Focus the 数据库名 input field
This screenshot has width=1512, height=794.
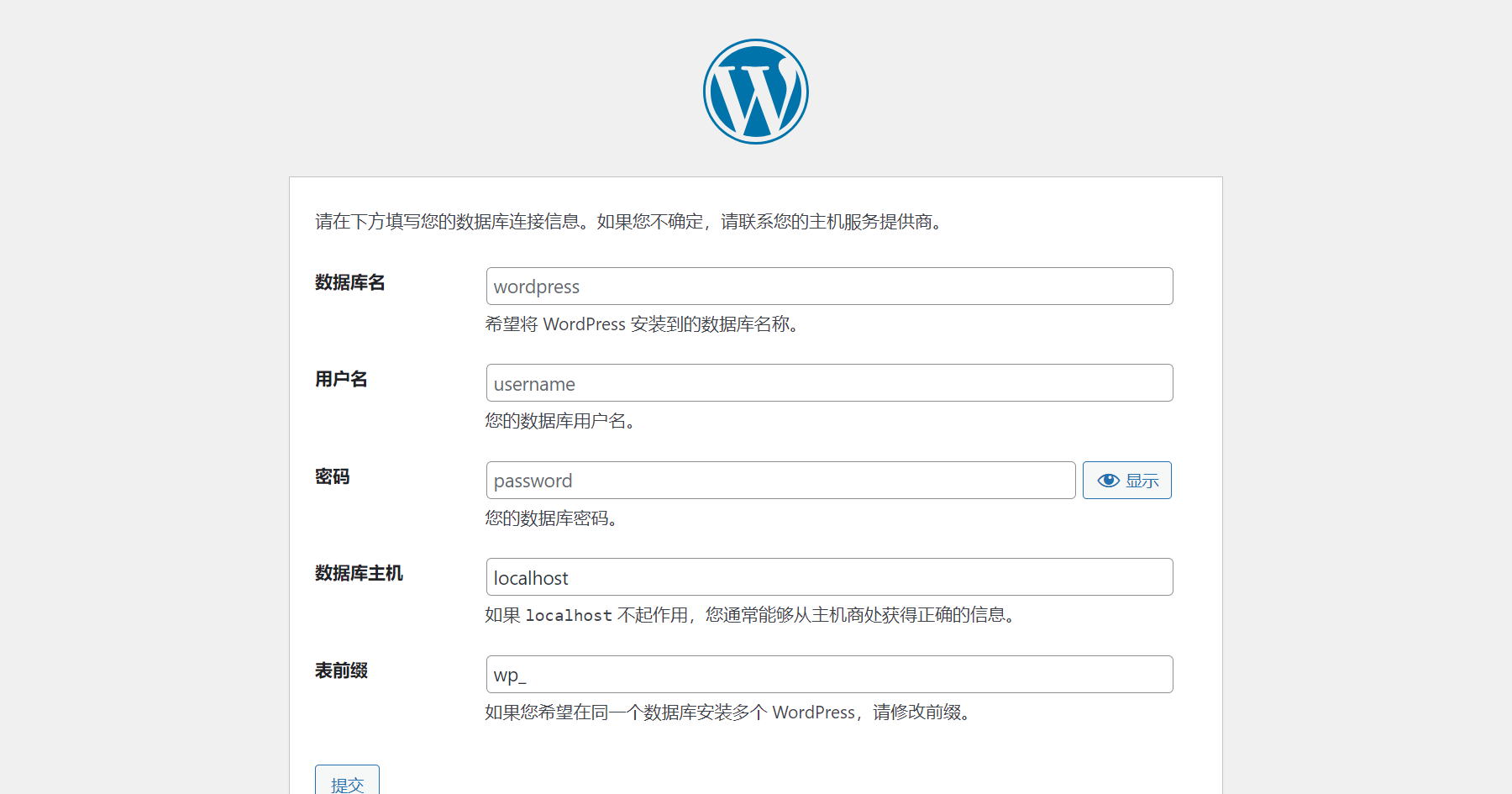click(830, 287)
